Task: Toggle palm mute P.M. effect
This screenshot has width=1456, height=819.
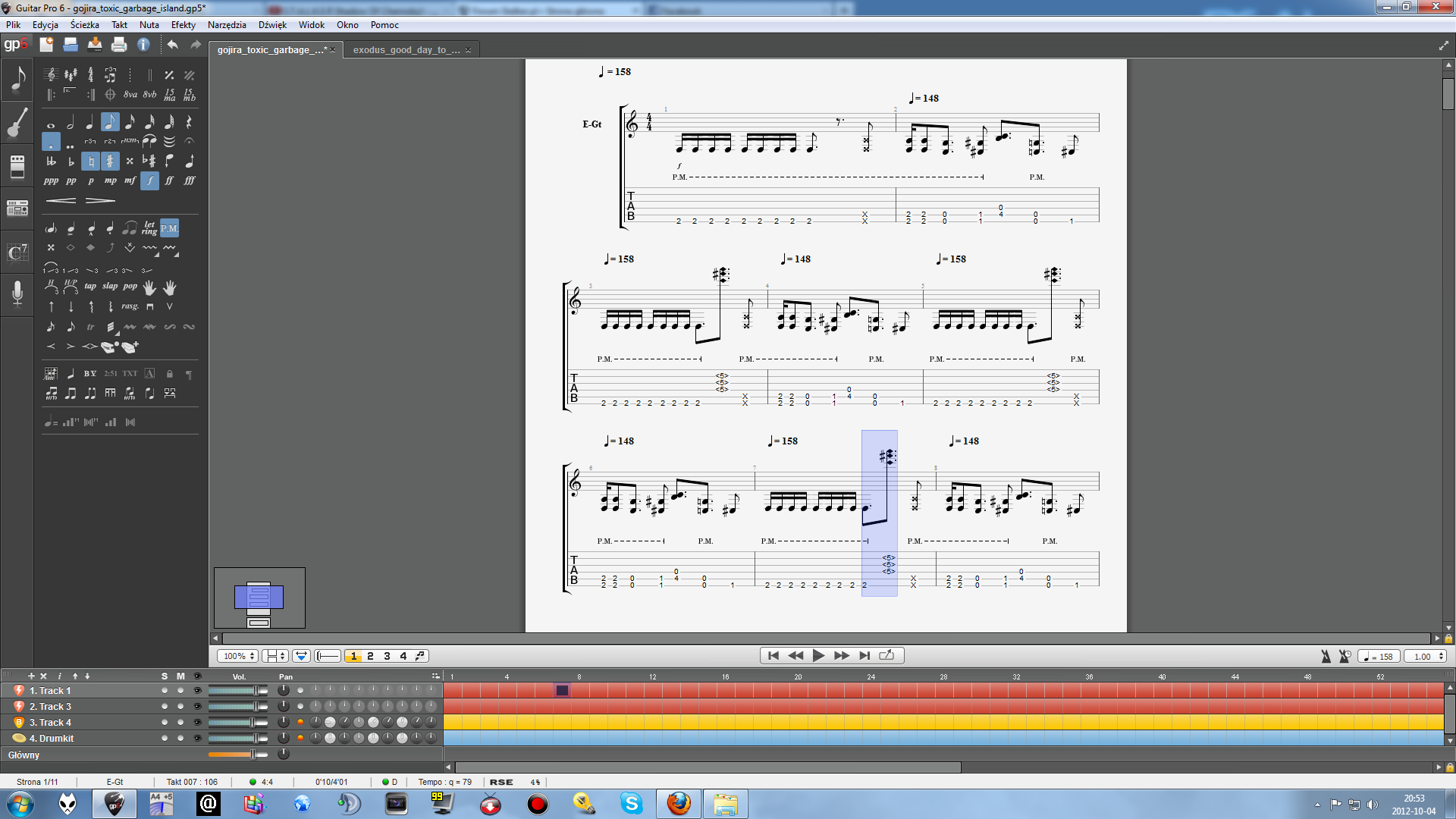Action: coord(169,228)
